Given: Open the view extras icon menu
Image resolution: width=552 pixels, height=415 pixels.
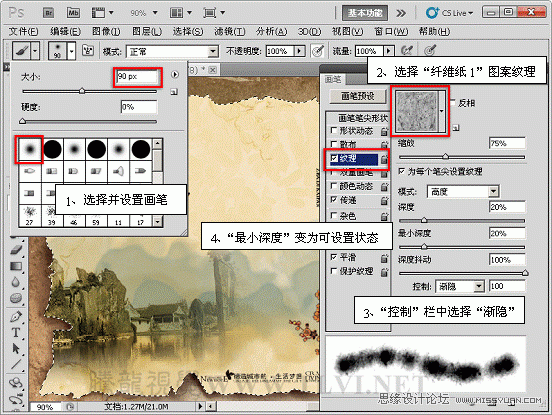Looking at the screenshot, I should pos(102,13).
